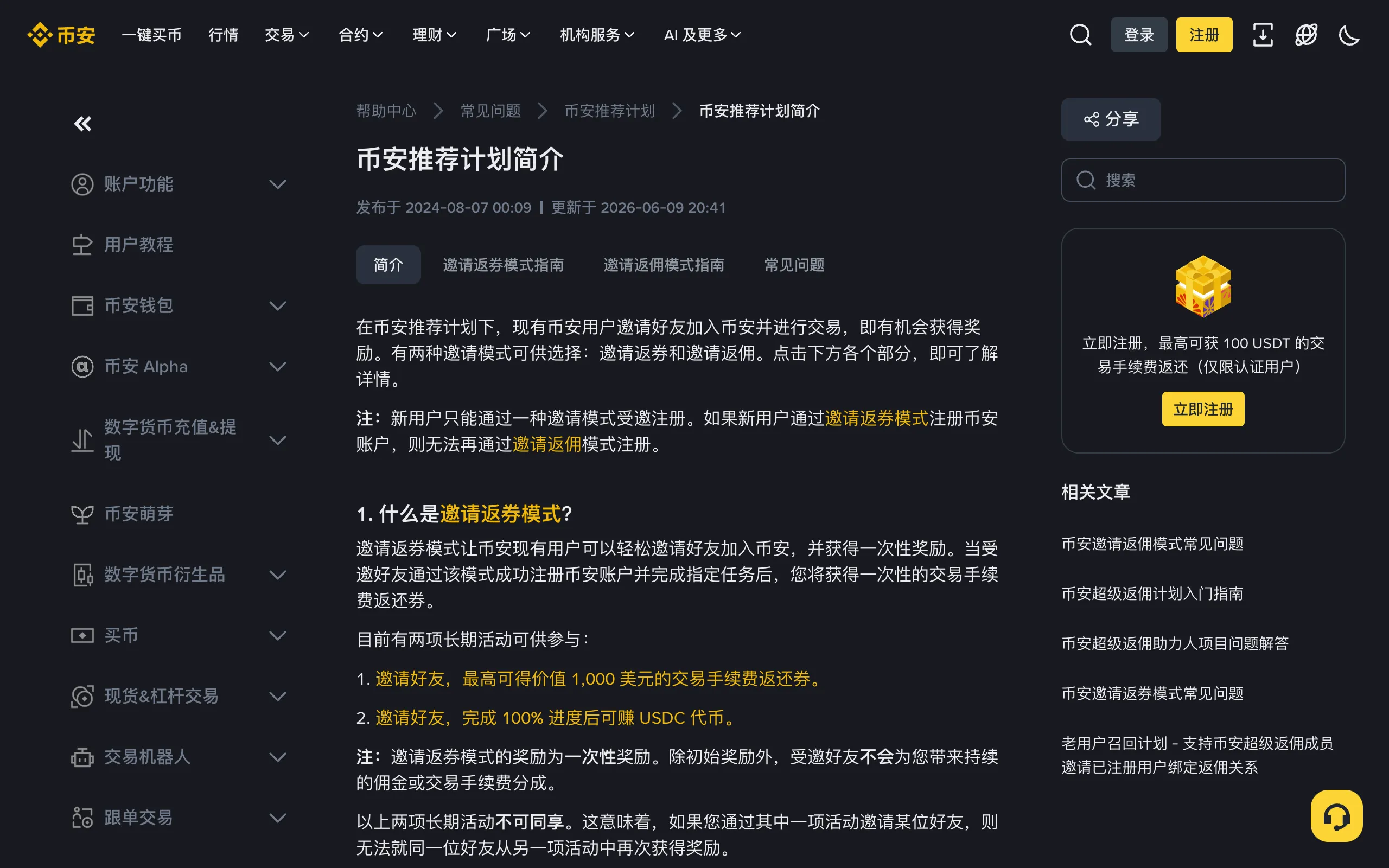Open the customer support headset button

1336,816
